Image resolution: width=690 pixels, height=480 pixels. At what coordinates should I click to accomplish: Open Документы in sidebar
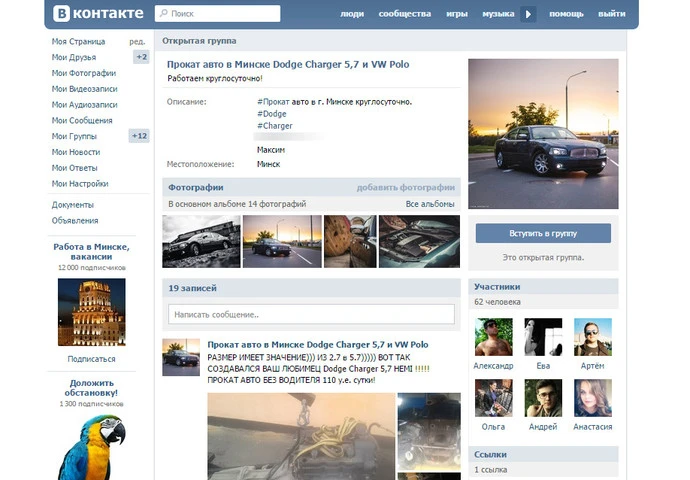[x=73, y=205]
